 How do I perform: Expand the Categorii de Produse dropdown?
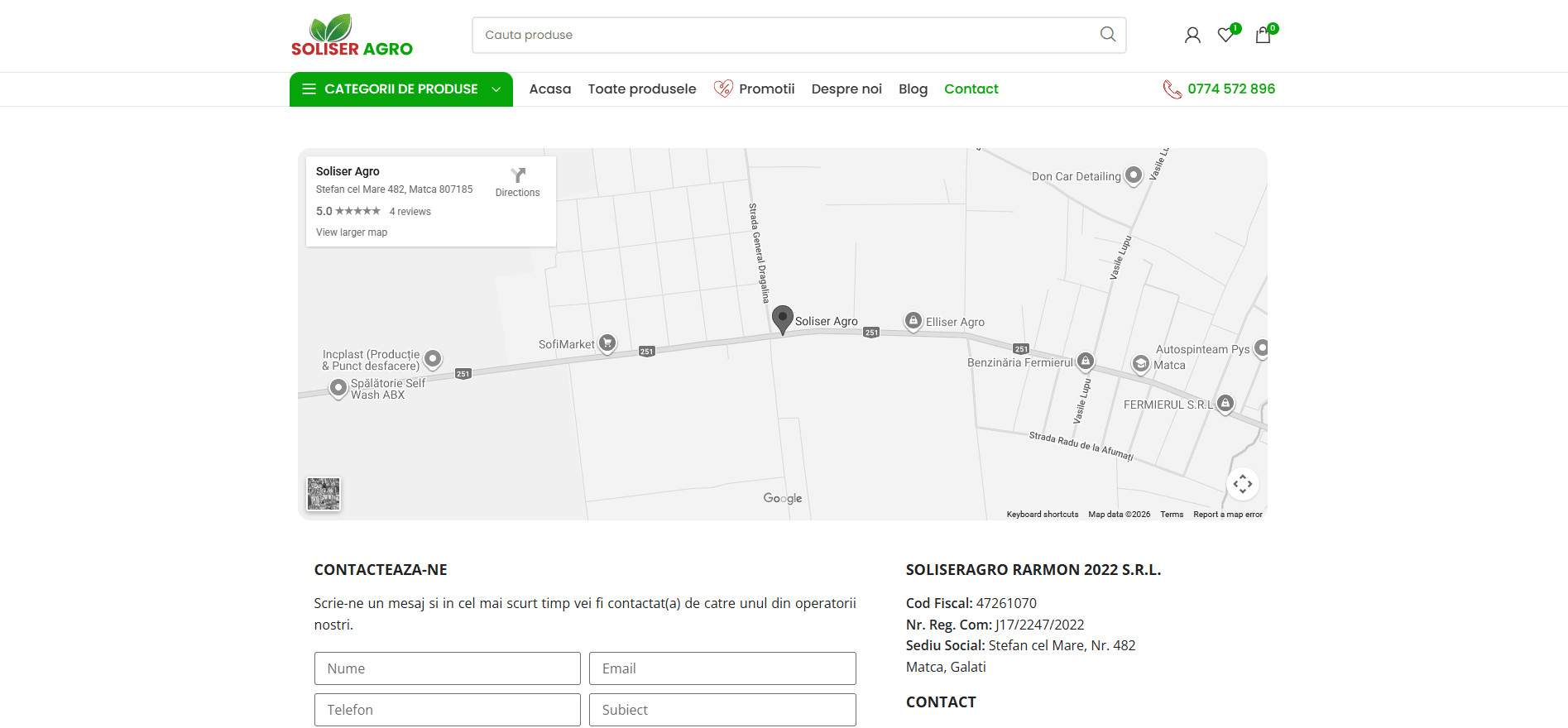401,89
